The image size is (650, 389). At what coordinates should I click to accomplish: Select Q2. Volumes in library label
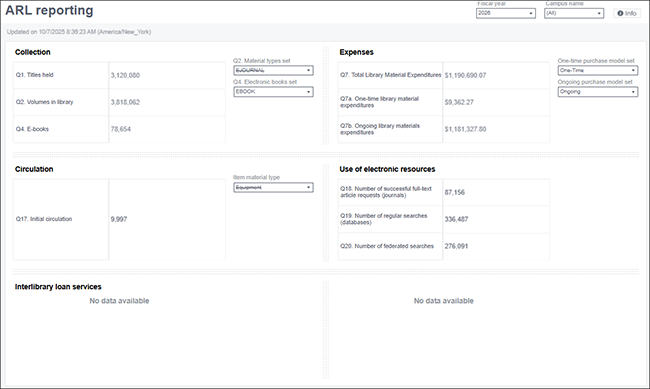[44, 102]
